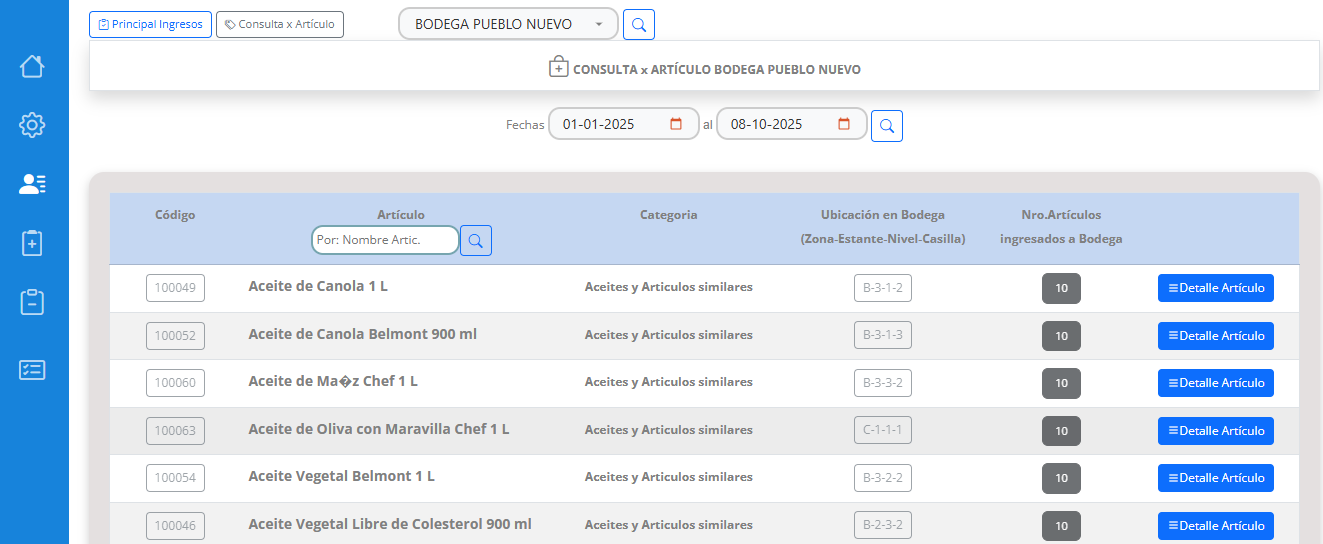Open calendar picker for end date 08-10-2025
Screen dimensions: 1323x544
[844, 124]
